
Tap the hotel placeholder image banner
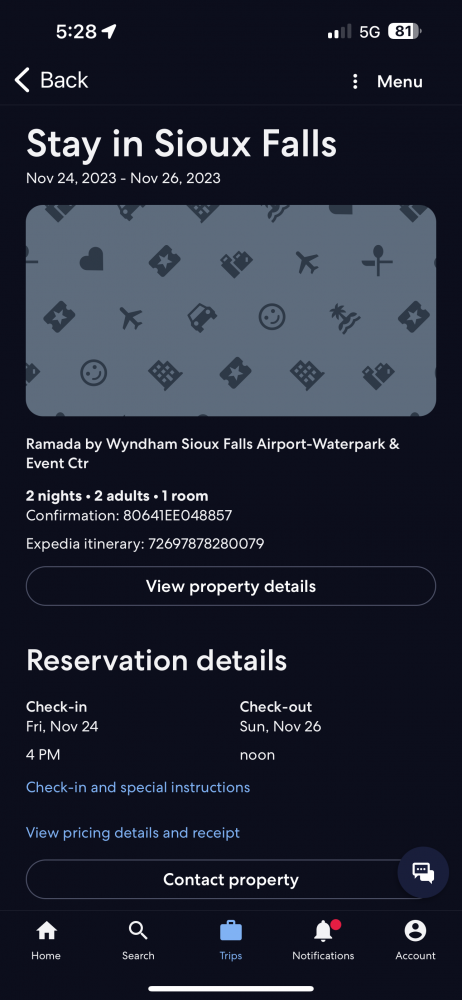tap(231, 311)
